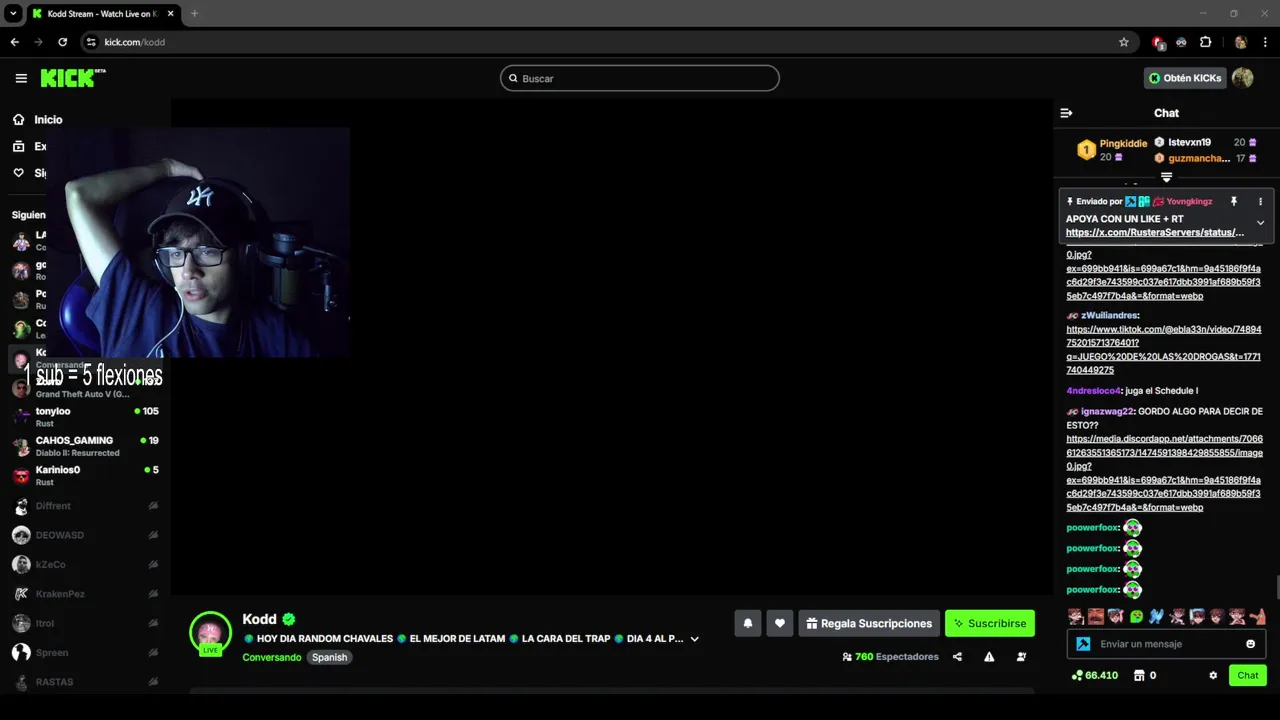Viewport: 1280px width, 720px height.
Task: Click the Obtén KICKs button
Action: click(x=1185, y=78)
